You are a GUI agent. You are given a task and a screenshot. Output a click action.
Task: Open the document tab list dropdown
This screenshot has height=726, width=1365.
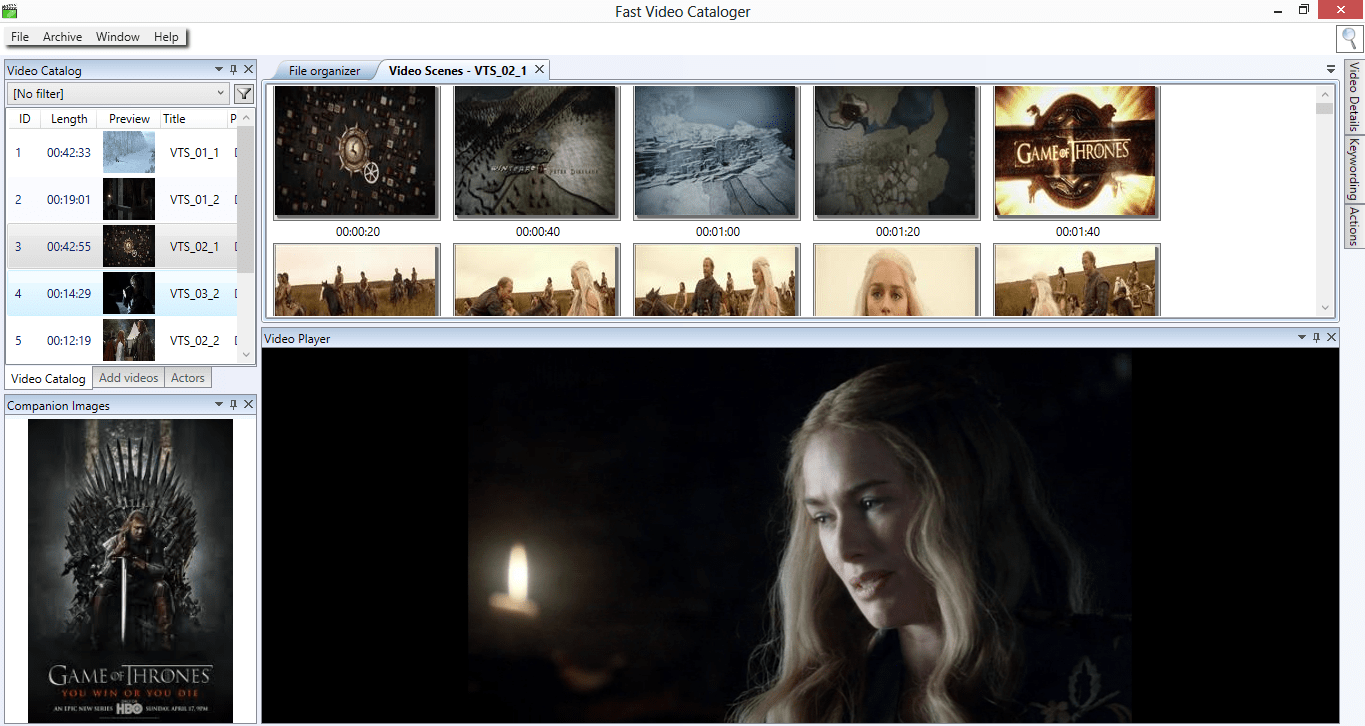pos(1331,70)
